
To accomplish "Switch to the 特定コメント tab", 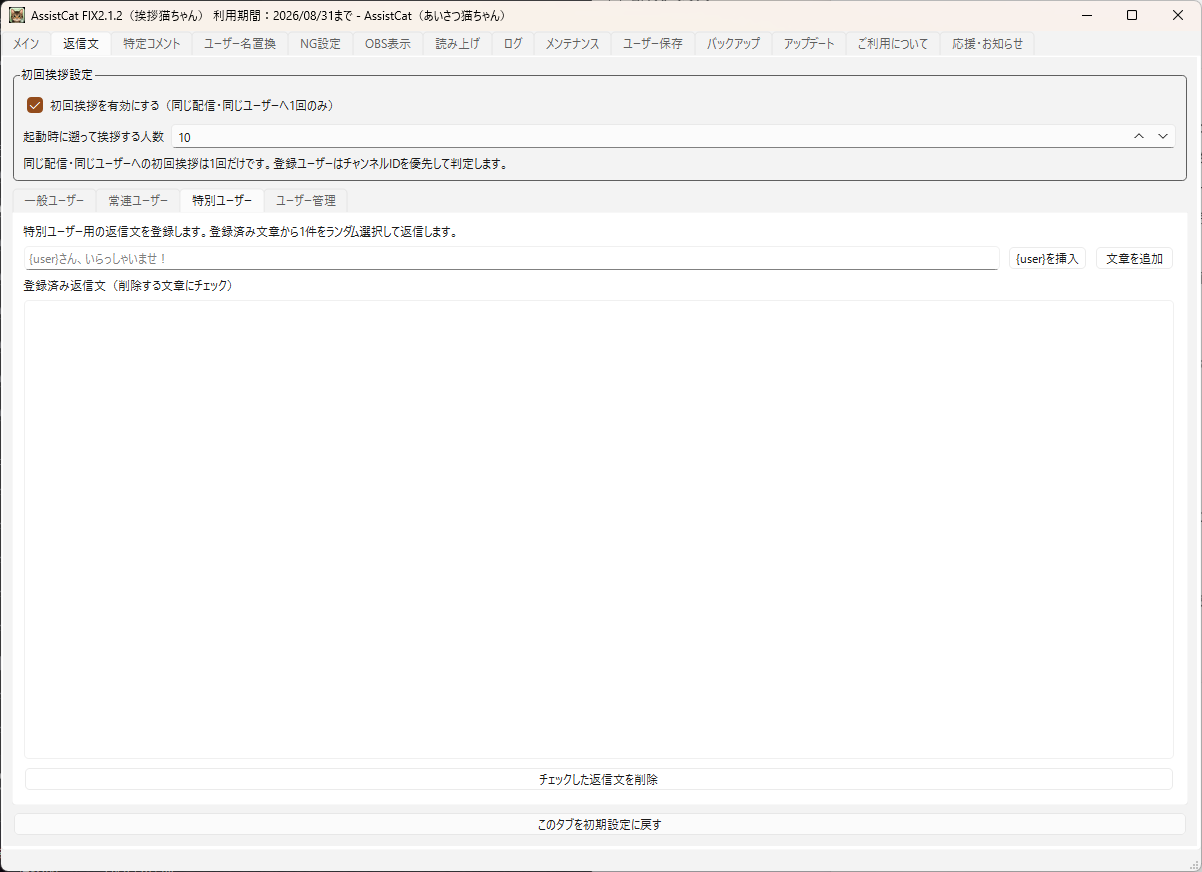I will pos(152,44).
